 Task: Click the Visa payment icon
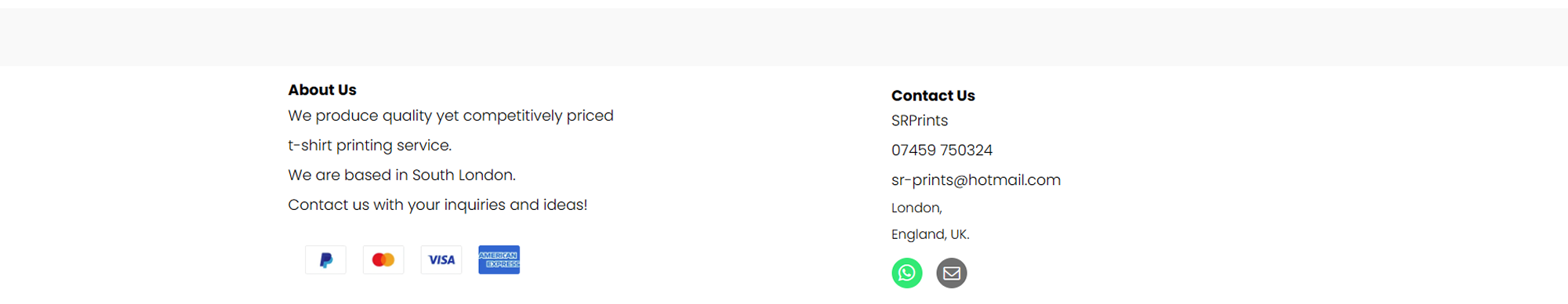pos(441,260)
